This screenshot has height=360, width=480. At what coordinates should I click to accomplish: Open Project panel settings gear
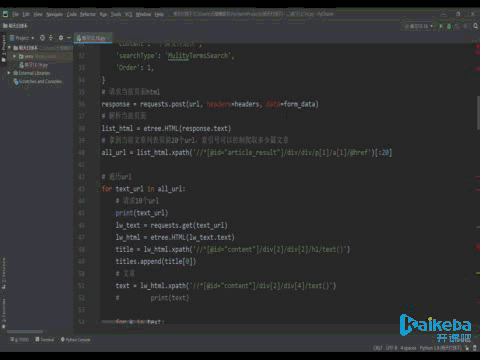[61, 38]
